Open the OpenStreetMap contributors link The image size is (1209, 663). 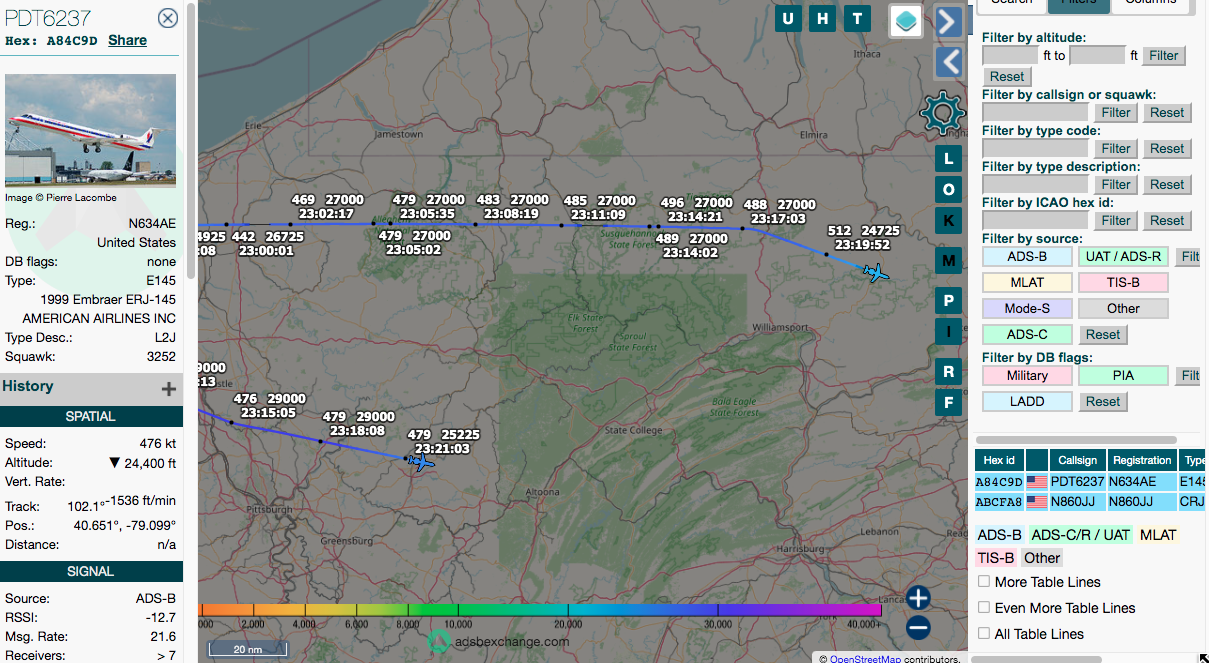tap(866, 659)
